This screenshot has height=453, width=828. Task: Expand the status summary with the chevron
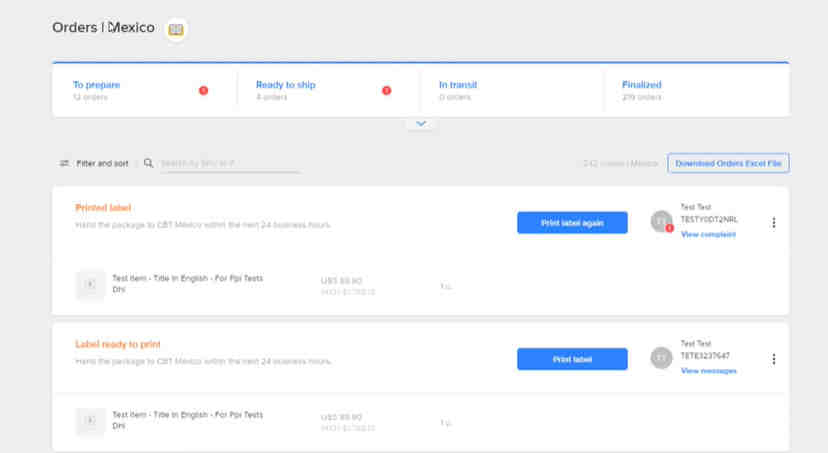[421, 124]
